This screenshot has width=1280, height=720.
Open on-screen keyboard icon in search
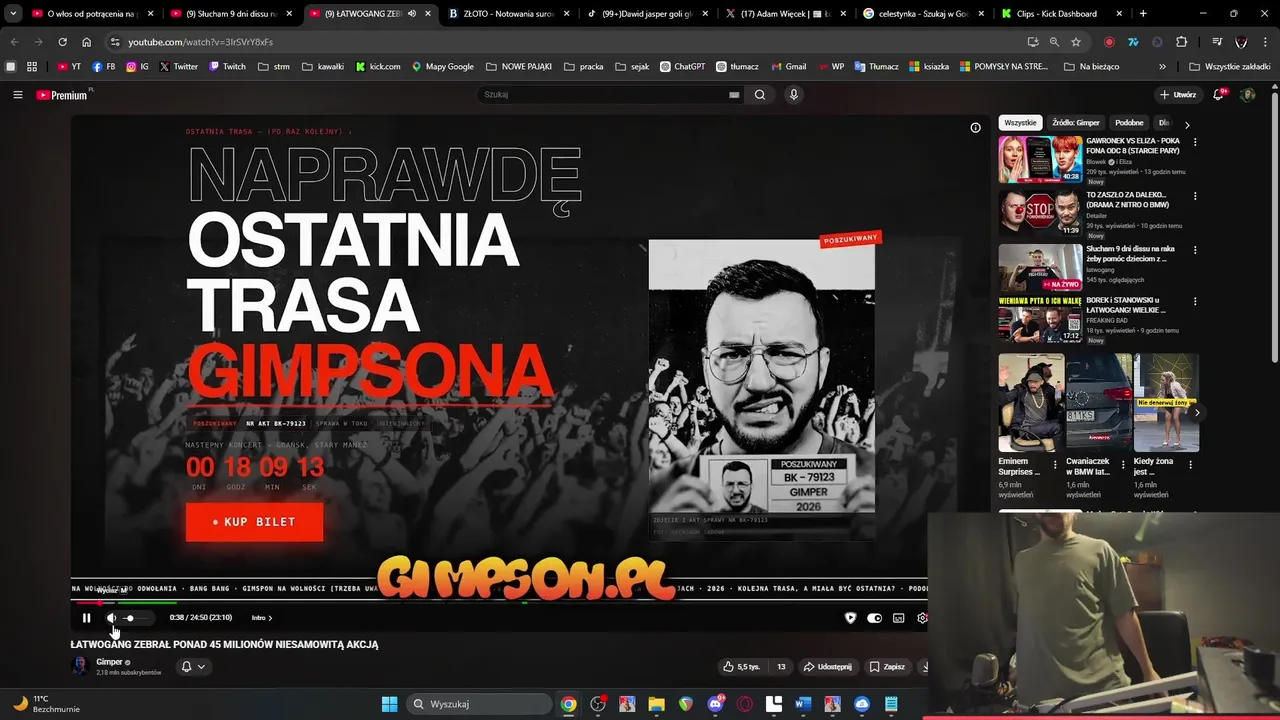[x=734, y=95]
